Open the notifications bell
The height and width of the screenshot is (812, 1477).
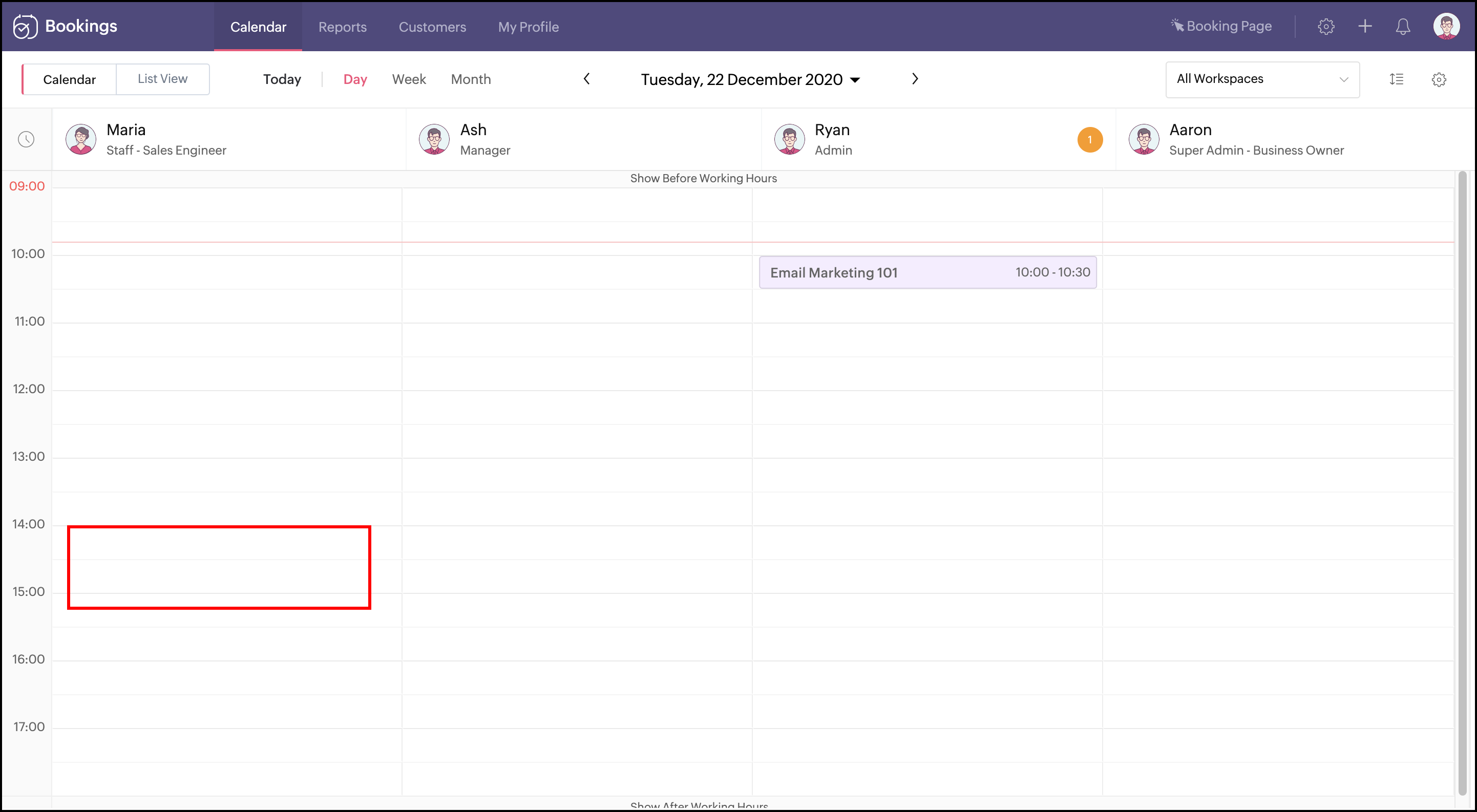pyautogui.click(x=1402, y=26)
